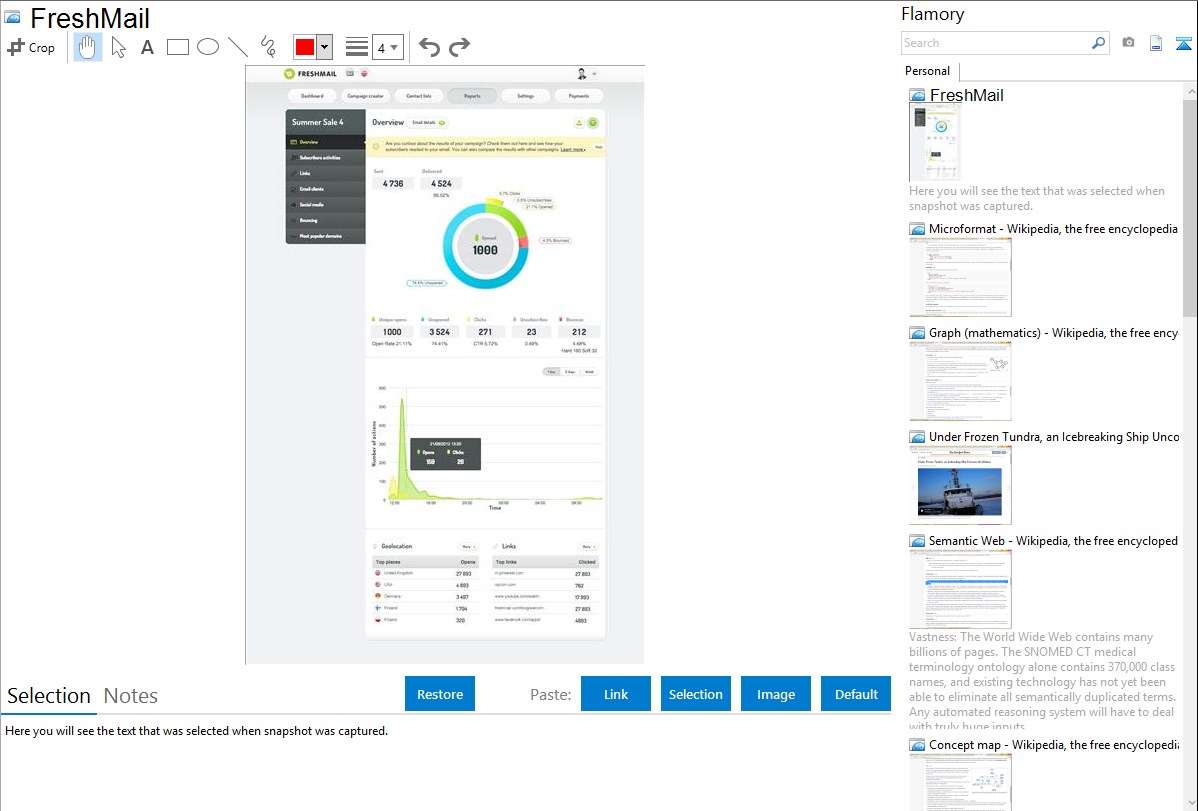Click the red color swatch
The height and width of the screenshot is (811, 1198).
pyautogui.click(x=305, y=47)
